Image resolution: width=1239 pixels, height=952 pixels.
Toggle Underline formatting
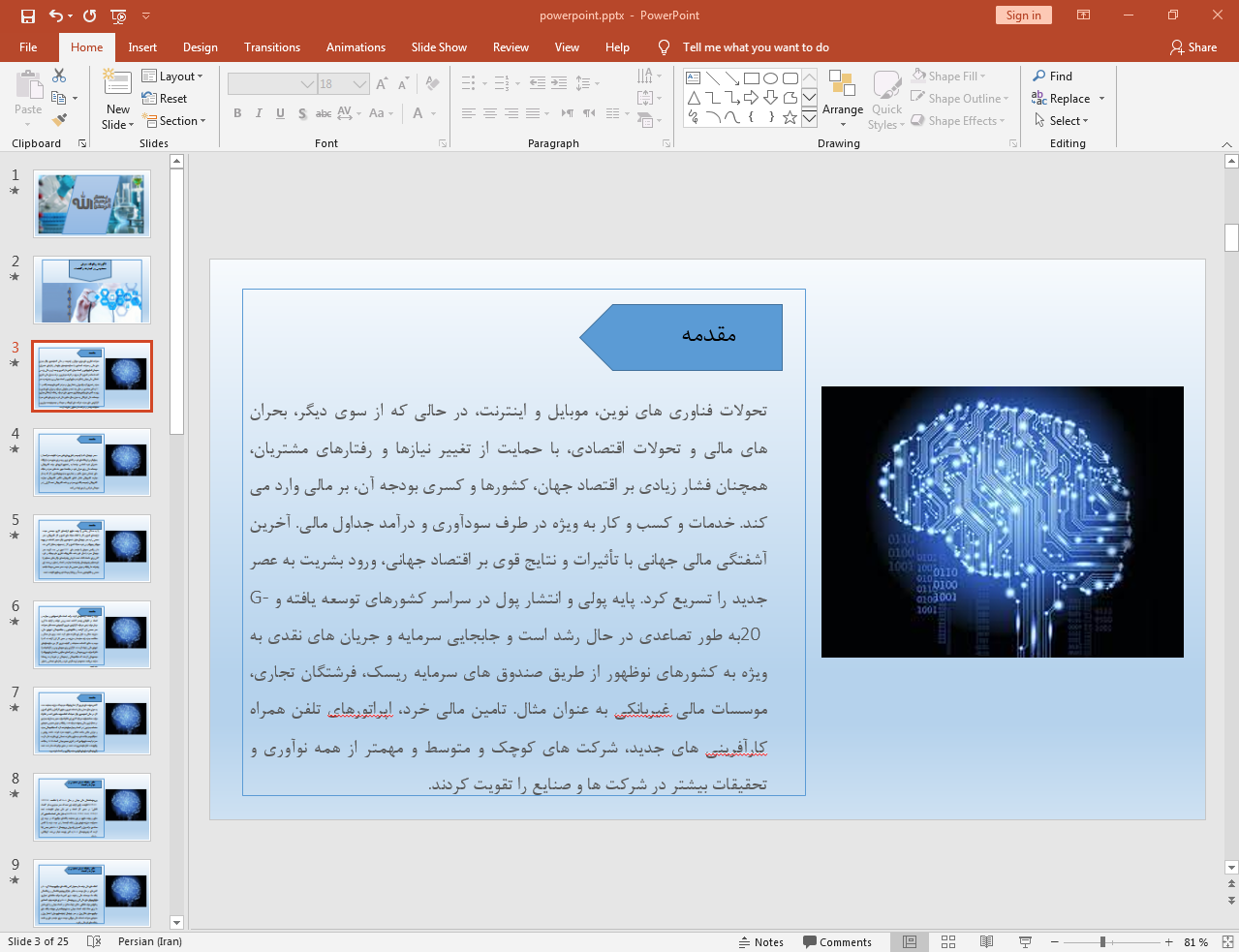[x=280, y=113]
